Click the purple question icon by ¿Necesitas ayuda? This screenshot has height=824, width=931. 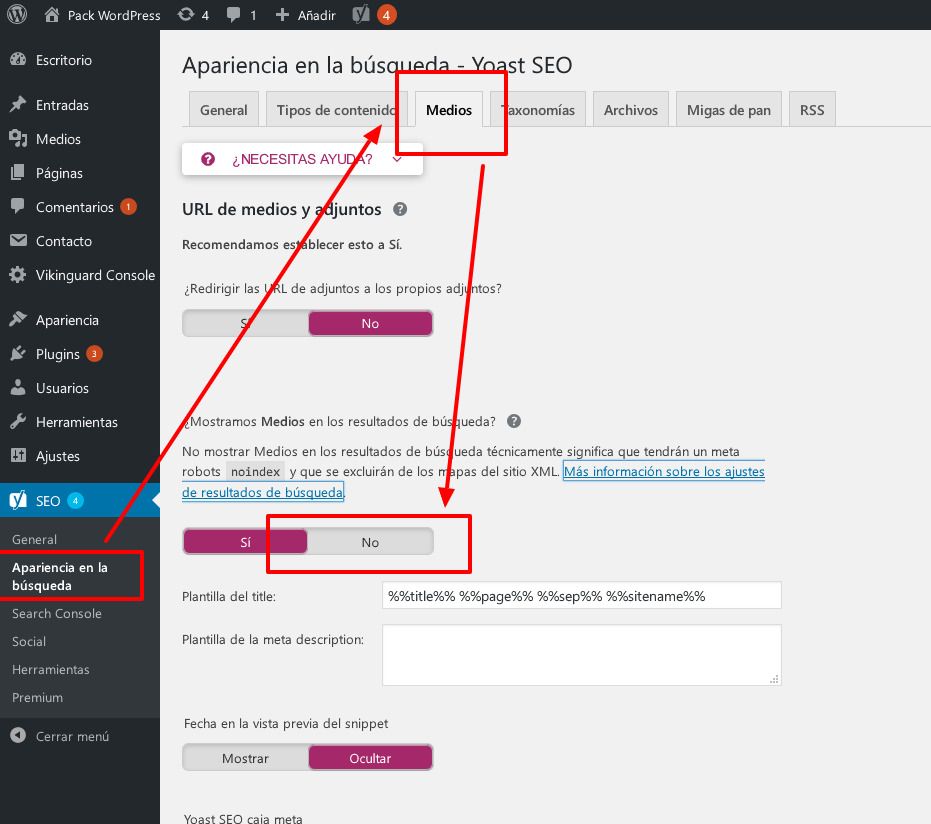point(208,159)
